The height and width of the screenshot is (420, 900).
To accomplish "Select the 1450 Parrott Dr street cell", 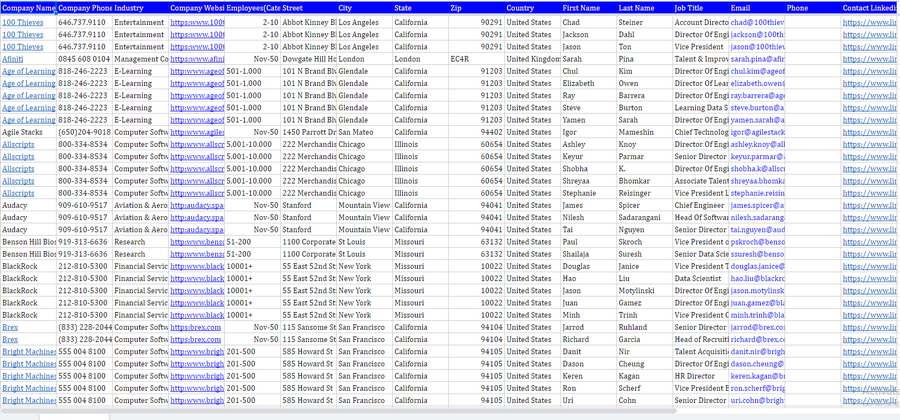I will (309, 132).
